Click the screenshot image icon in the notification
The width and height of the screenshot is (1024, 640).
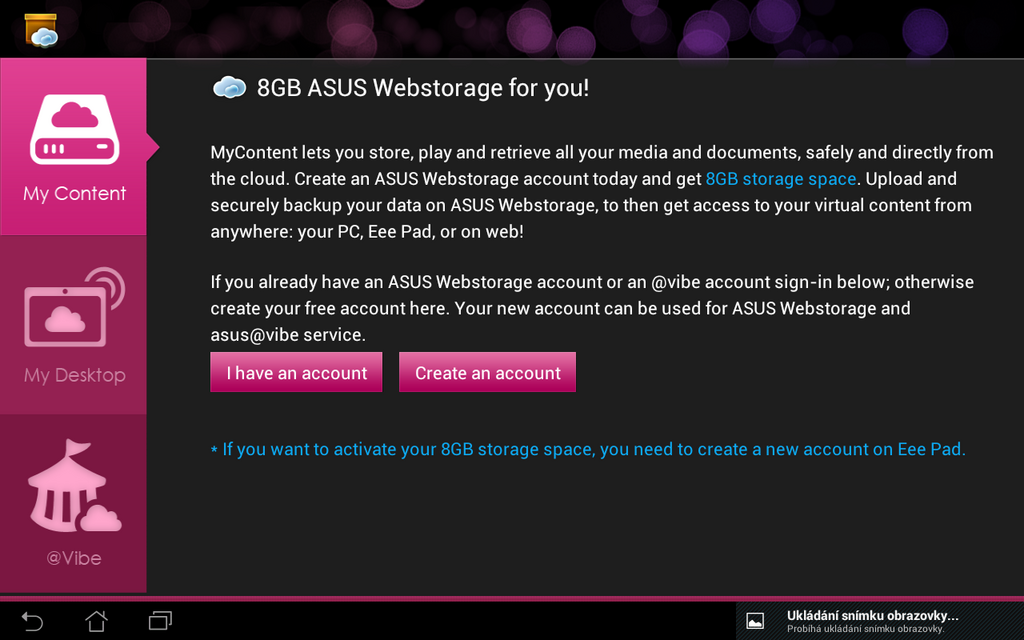click(x=756, y=620)
